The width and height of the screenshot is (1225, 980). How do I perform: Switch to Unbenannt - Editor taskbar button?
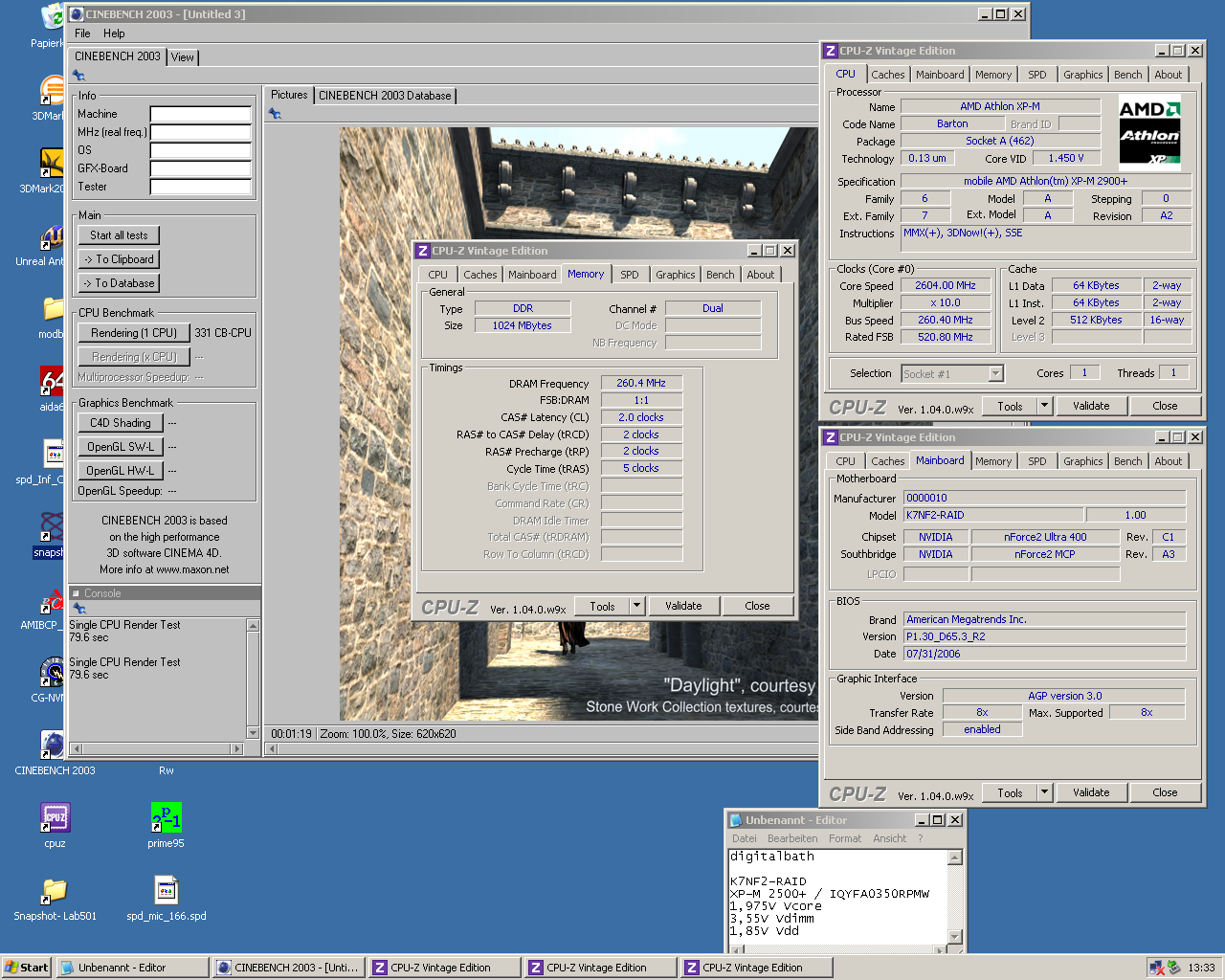[x=132, y=968]
